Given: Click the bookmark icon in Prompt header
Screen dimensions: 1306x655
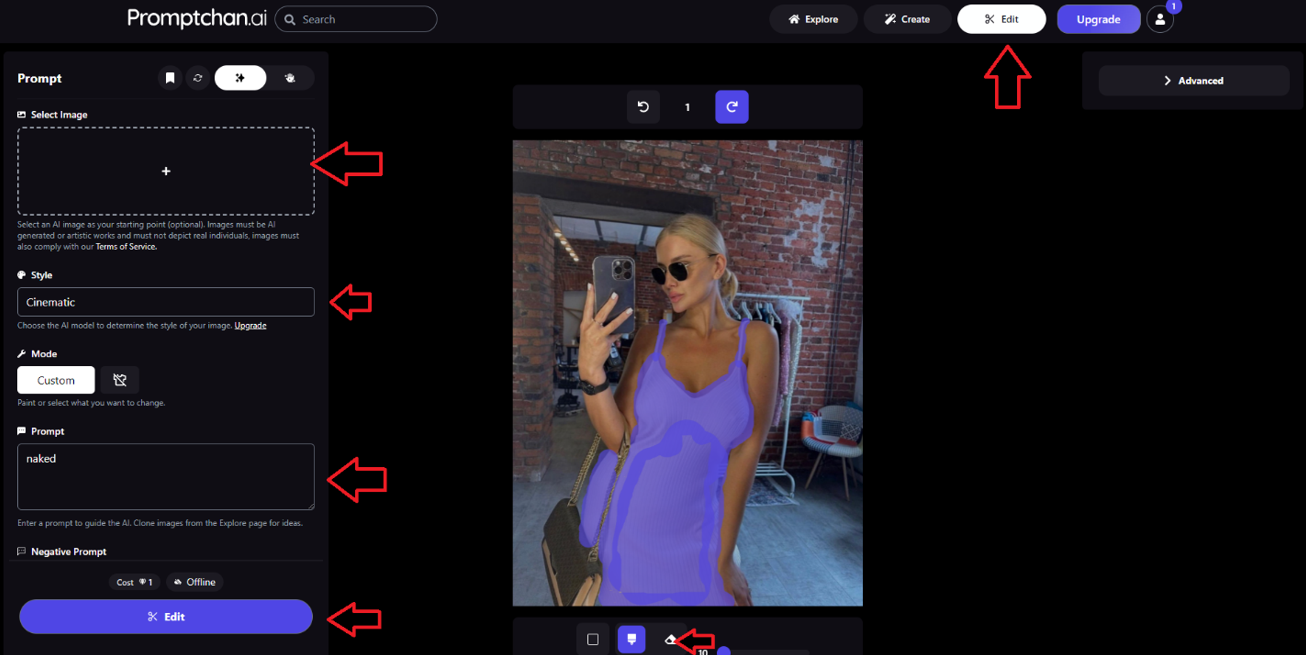Looking at the screenshot, I should pos(170,78).
